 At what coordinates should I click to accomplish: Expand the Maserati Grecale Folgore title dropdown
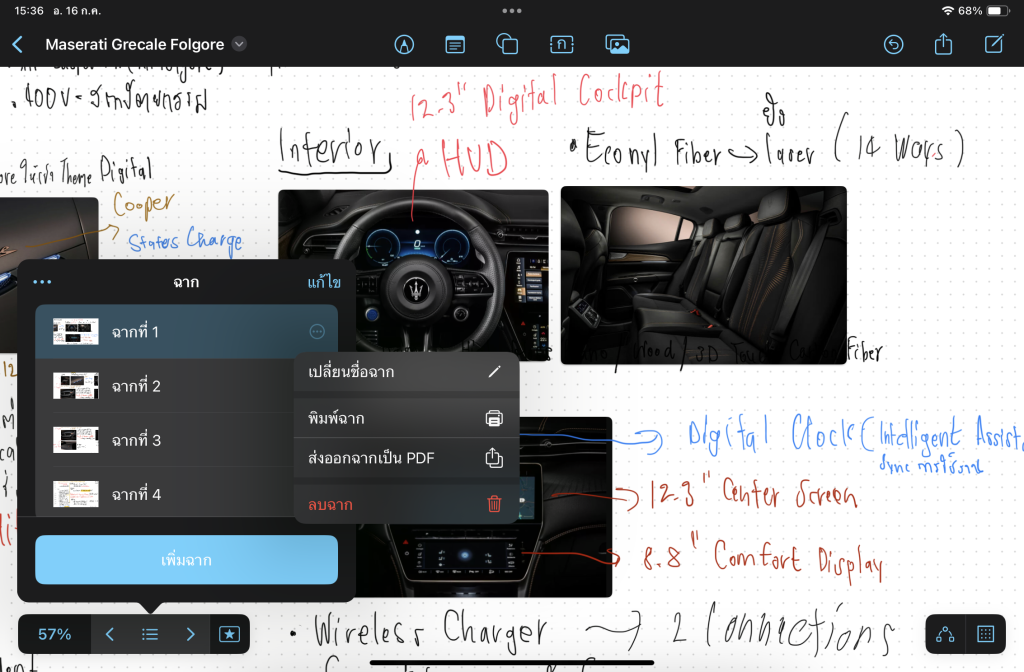239,44
